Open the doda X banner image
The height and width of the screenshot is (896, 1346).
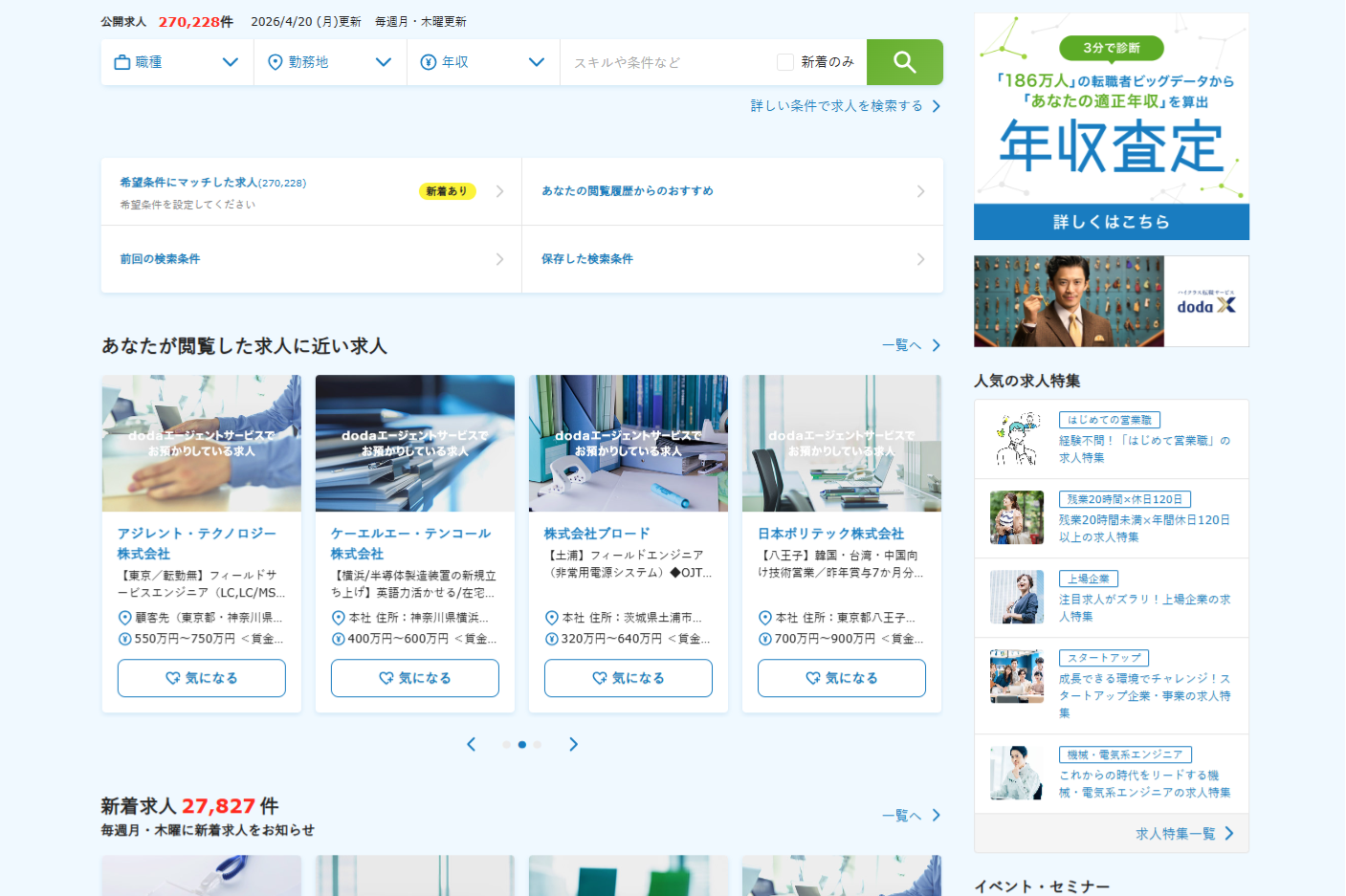pyautogui.click(x=1112, y=301)
